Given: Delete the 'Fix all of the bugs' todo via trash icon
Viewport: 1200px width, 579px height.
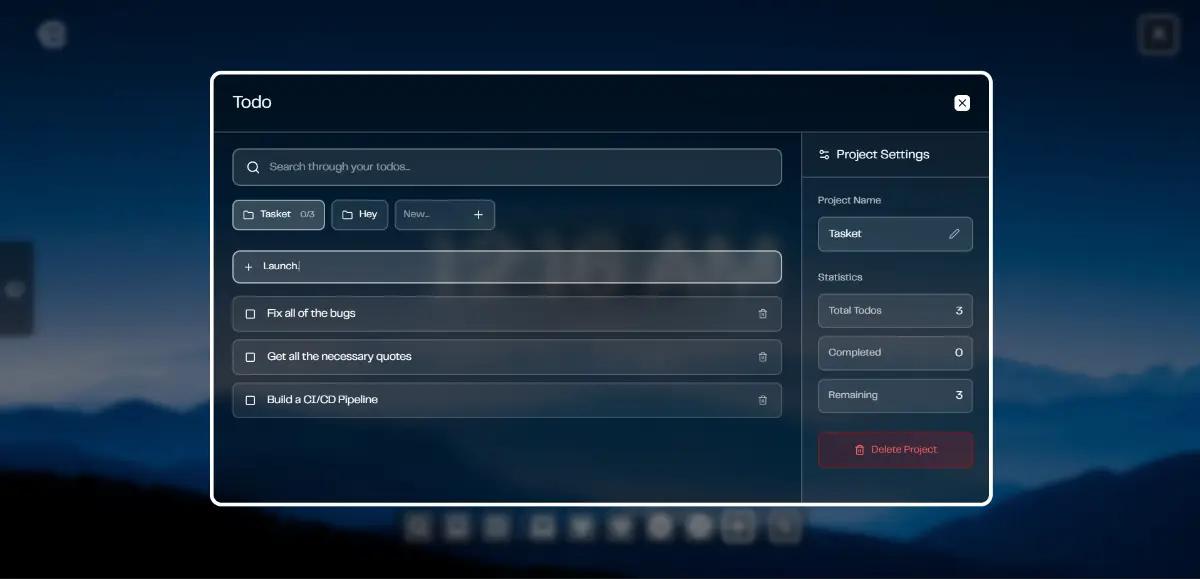Looking at the screenshot, I should click(763, 314).
